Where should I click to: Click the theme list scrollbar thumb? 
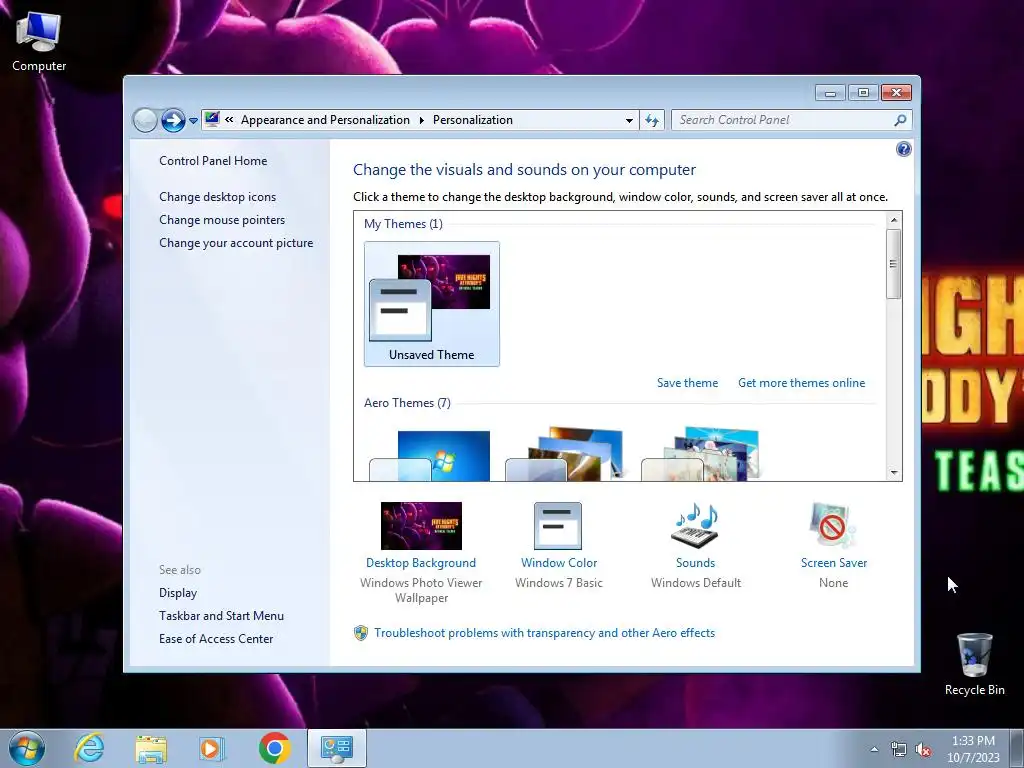click(894, 264)
